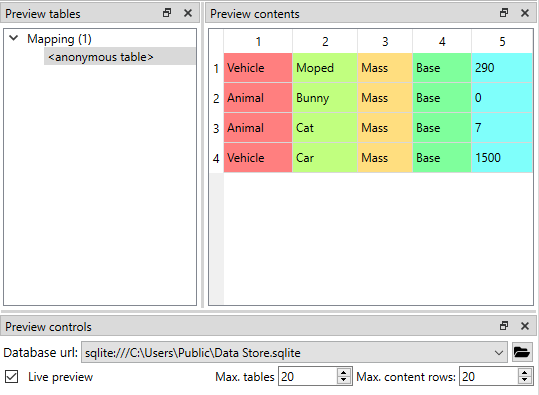
Task: Click the Max. tables input field
Action: [x=308, y=377]
